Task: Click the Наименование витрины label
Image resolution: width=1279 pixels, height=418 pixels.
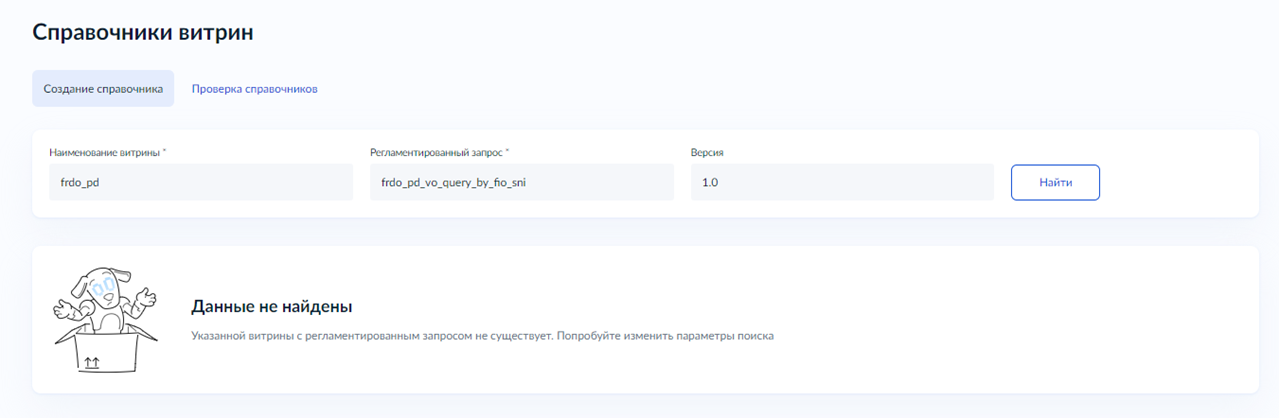Action: coord(107,152)
